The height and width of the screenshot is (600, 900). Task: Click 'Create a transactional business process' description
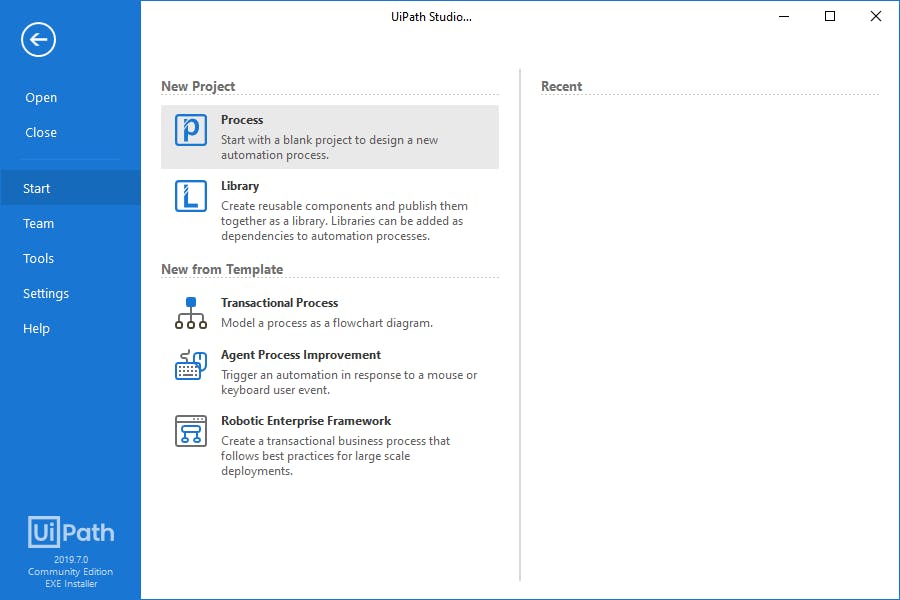click(335, 456)
